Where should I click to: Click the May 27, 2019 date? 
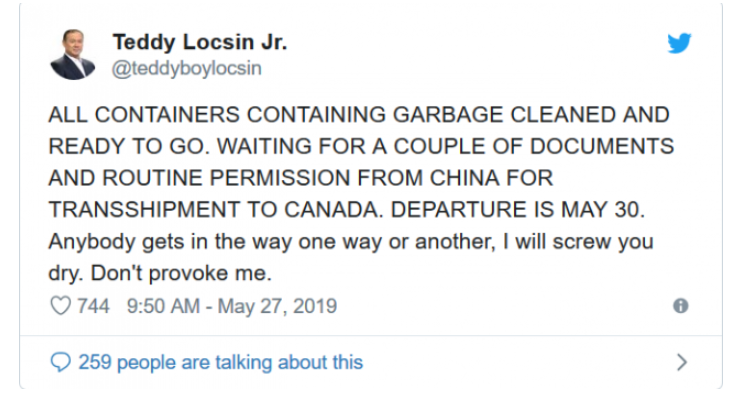(x=277, y=306)
